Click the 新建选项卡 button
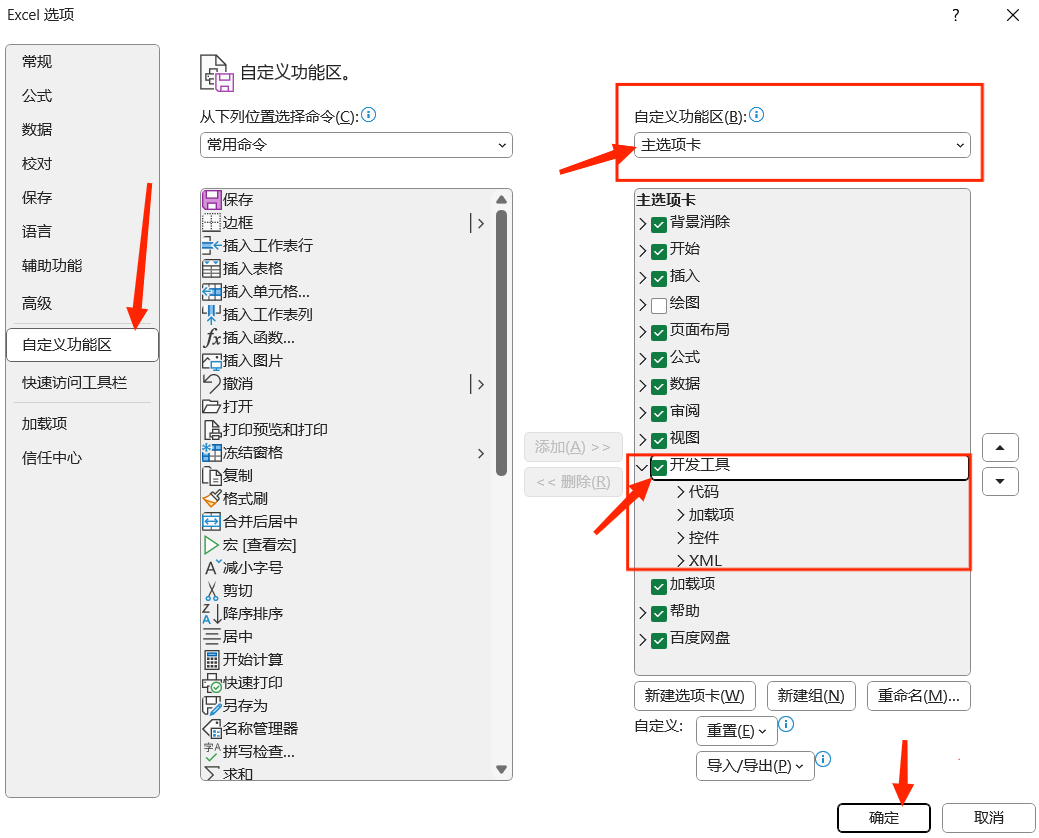1039x838 pixels. tap(694, 696)
